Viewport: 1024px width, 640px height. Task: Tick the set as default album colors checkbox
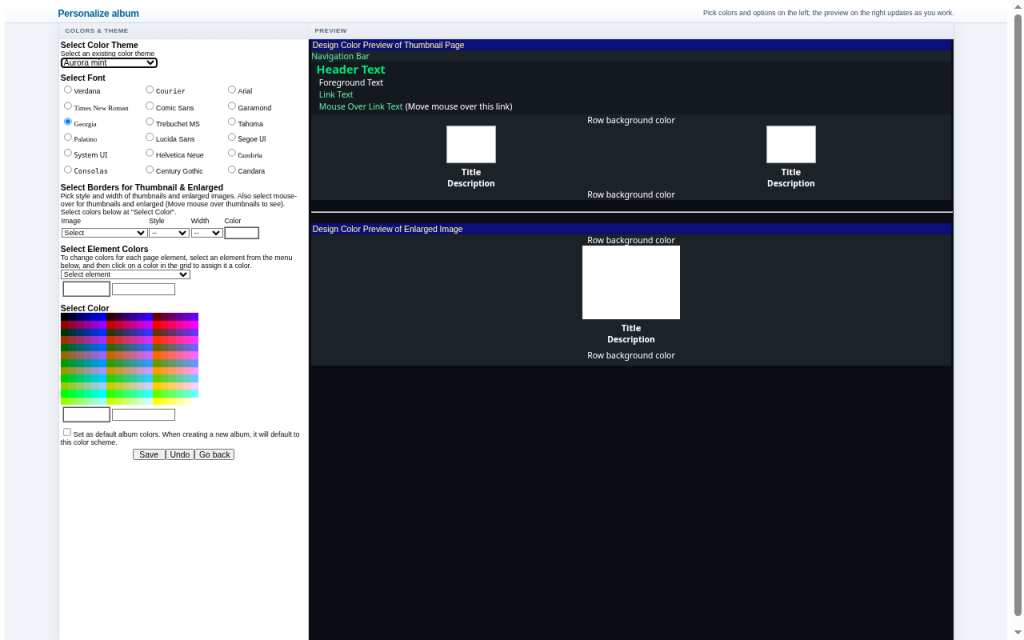pos(67,432)
